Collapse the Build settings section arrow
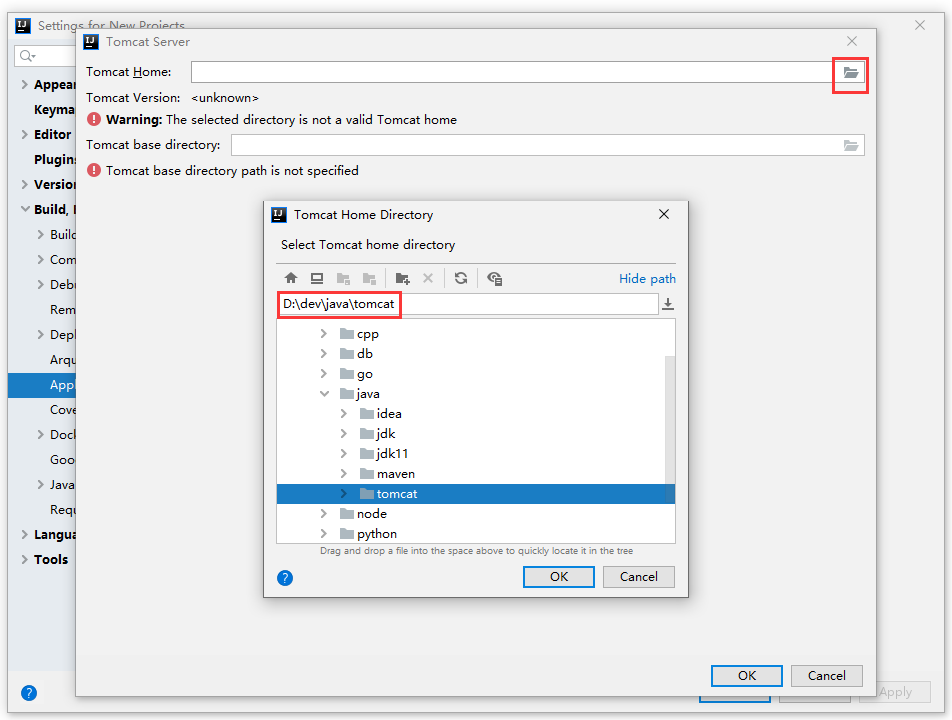Screen dimensions: 952x720 coord(25,209)
